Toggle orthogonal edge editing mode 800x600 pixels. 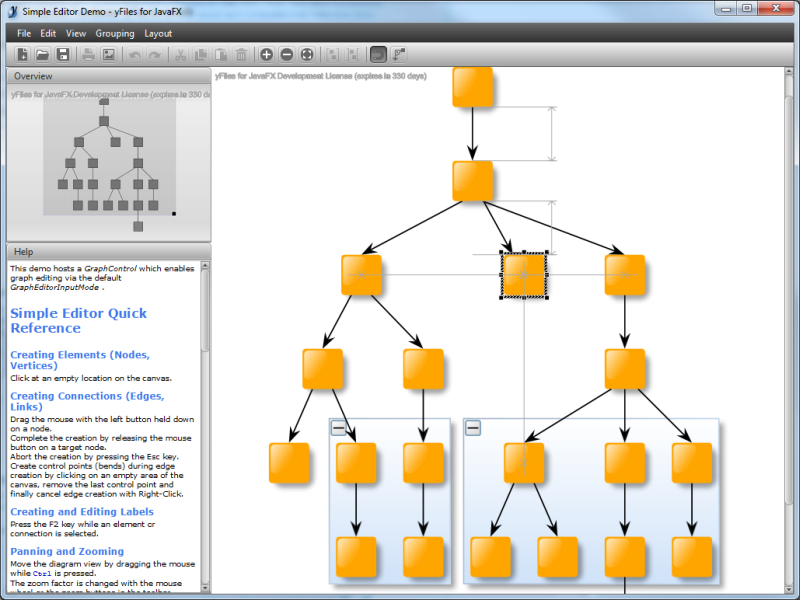click(x=398, y=55)
